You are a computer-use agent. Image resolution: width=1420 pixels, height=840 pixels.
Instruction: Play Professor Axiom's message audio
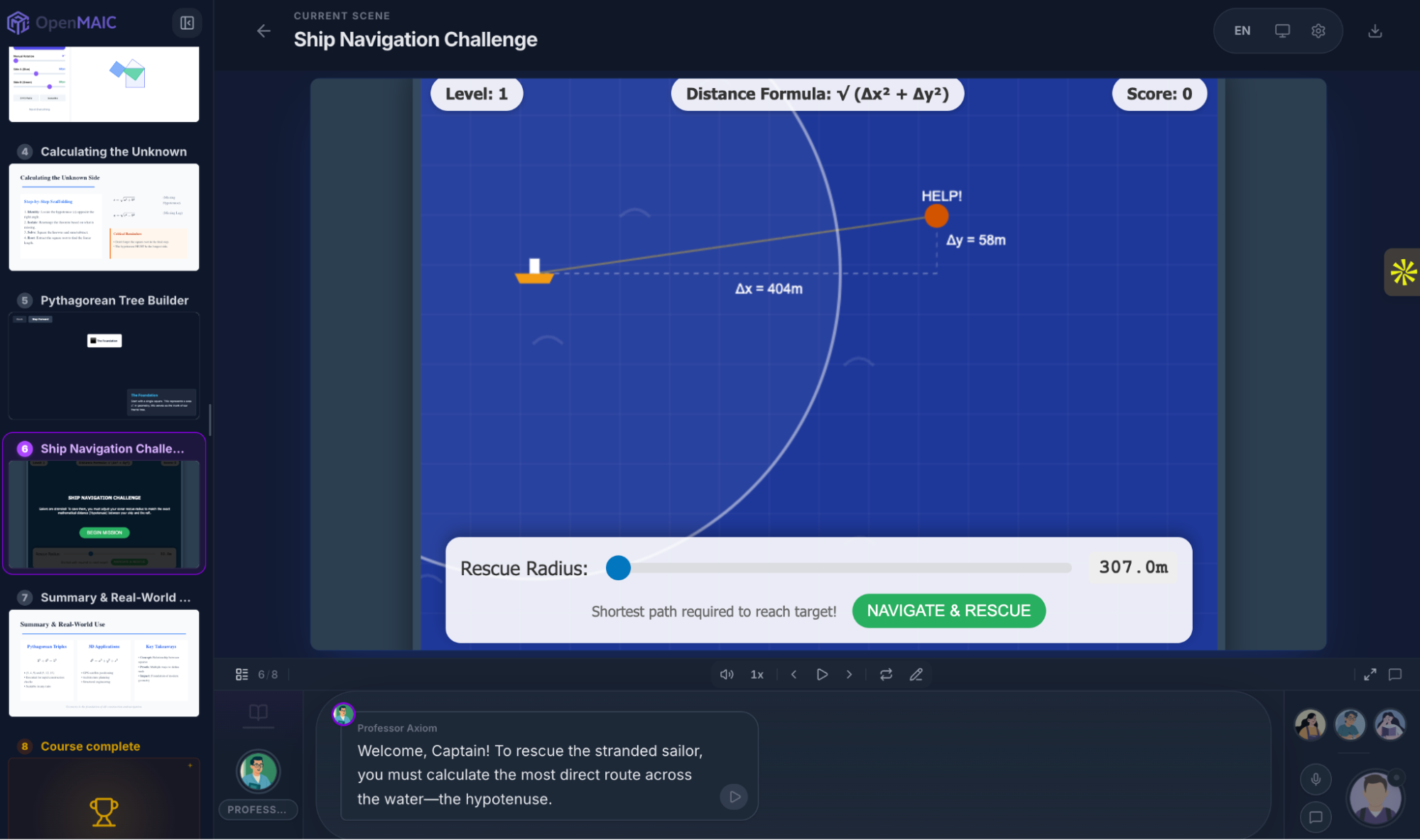[x=735, y=797]
